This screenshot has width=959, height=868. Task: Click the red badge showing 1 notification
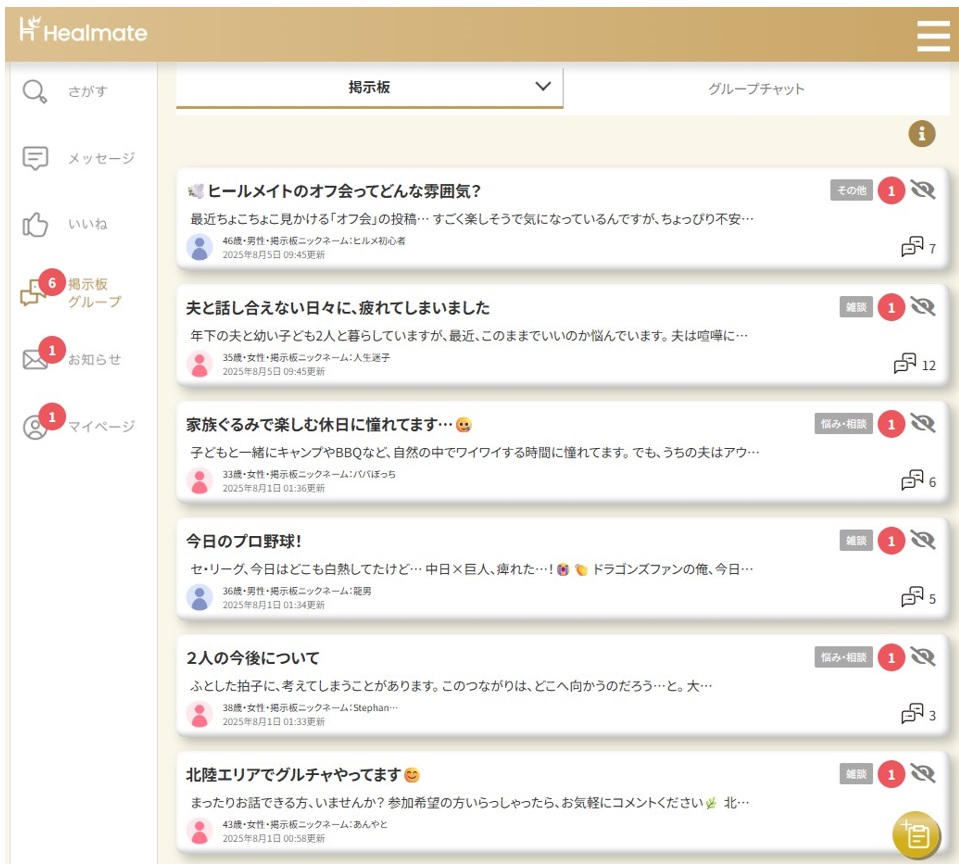point(892,190)
